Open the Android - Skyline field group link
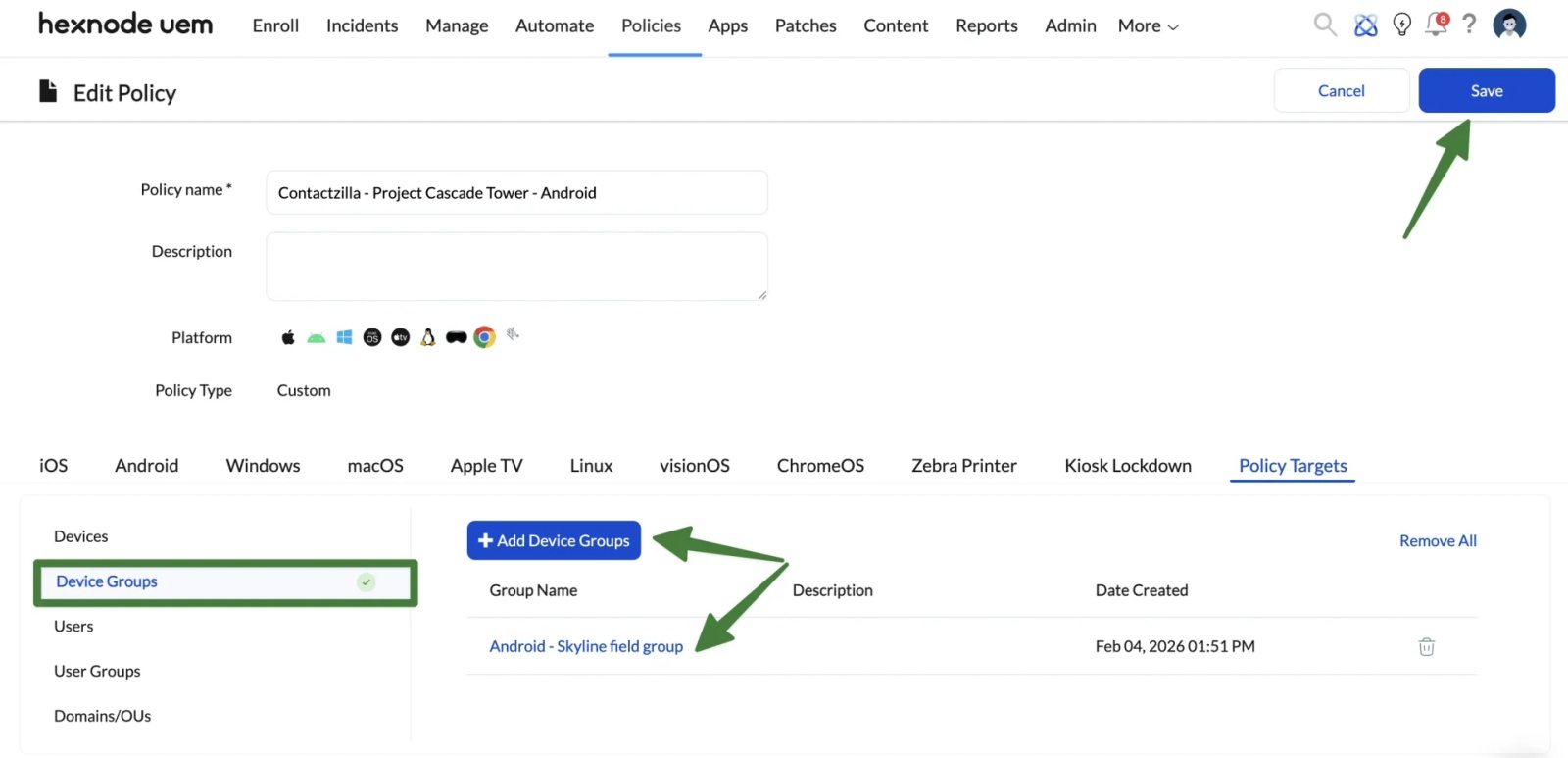 point(586,646)
